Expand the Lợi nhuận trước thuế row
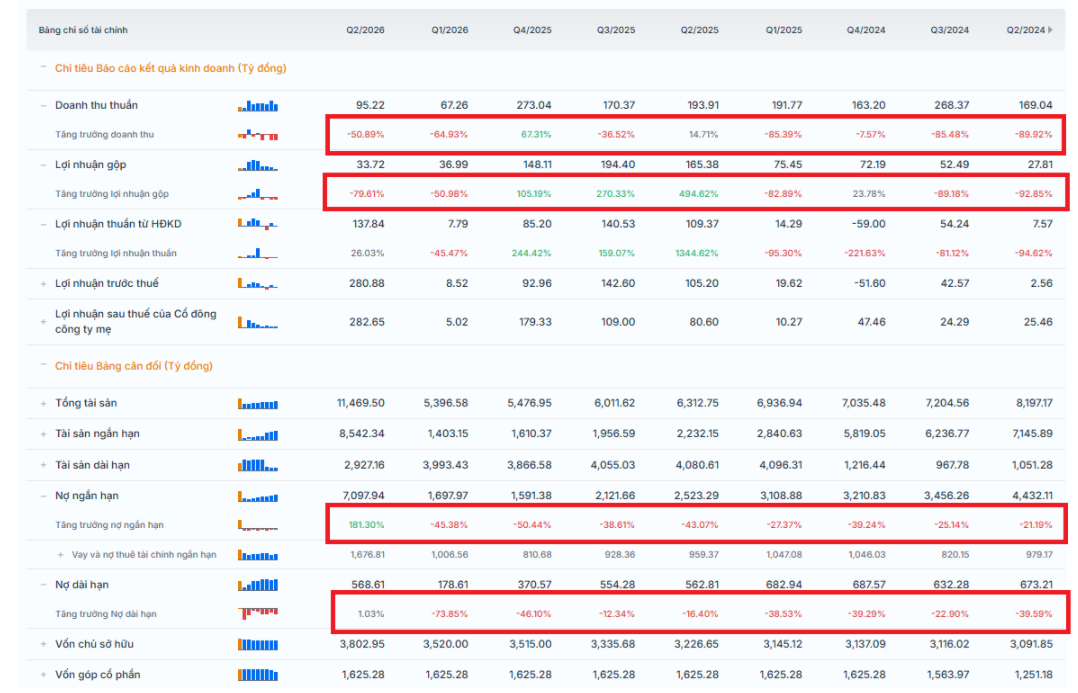Image resolution: width=1078 pixels, height=693 pixels. click(x=43, y=284)
